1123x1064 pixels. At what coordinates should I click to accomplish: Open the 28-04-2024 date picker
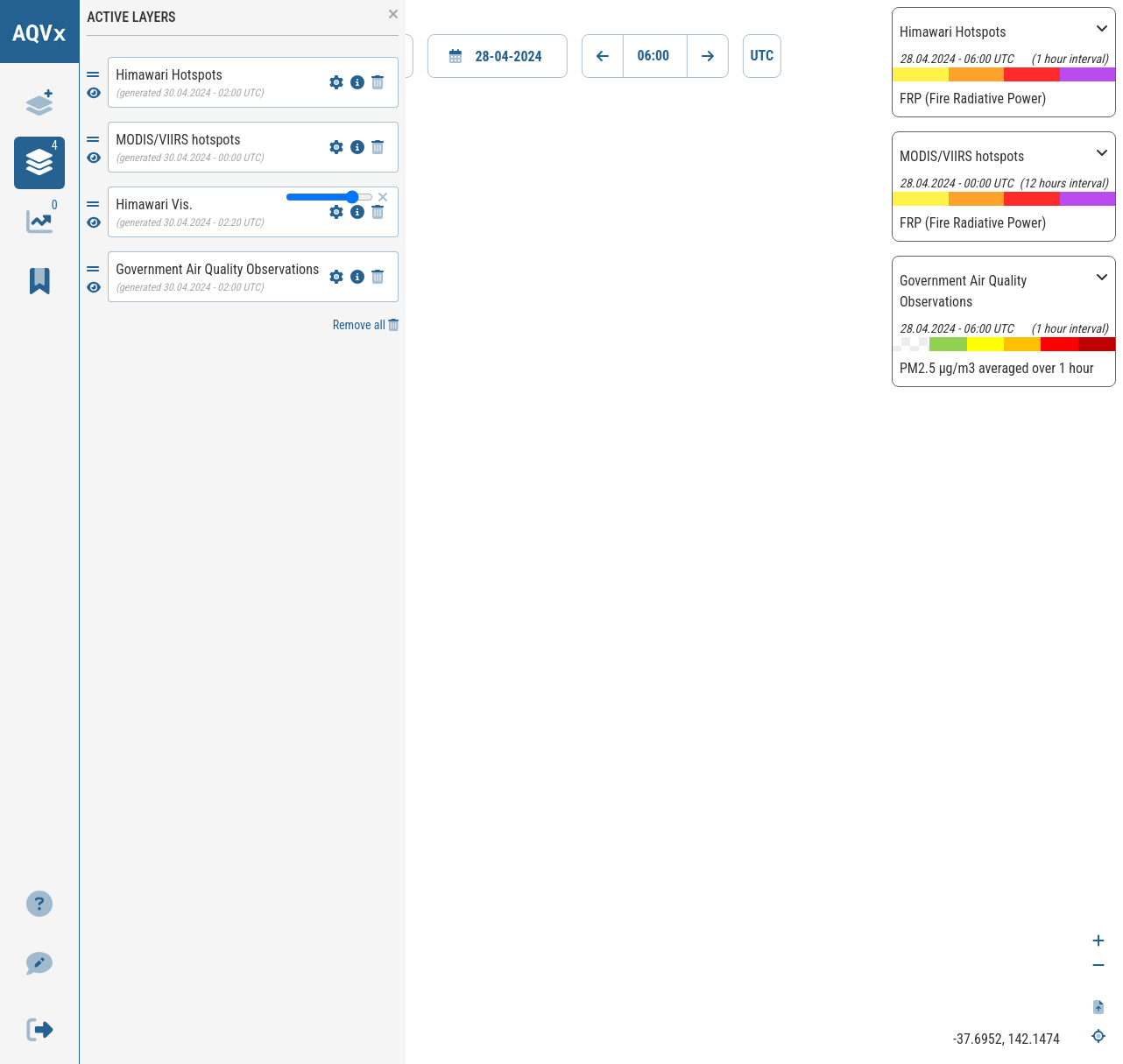(x=498, y=56)
